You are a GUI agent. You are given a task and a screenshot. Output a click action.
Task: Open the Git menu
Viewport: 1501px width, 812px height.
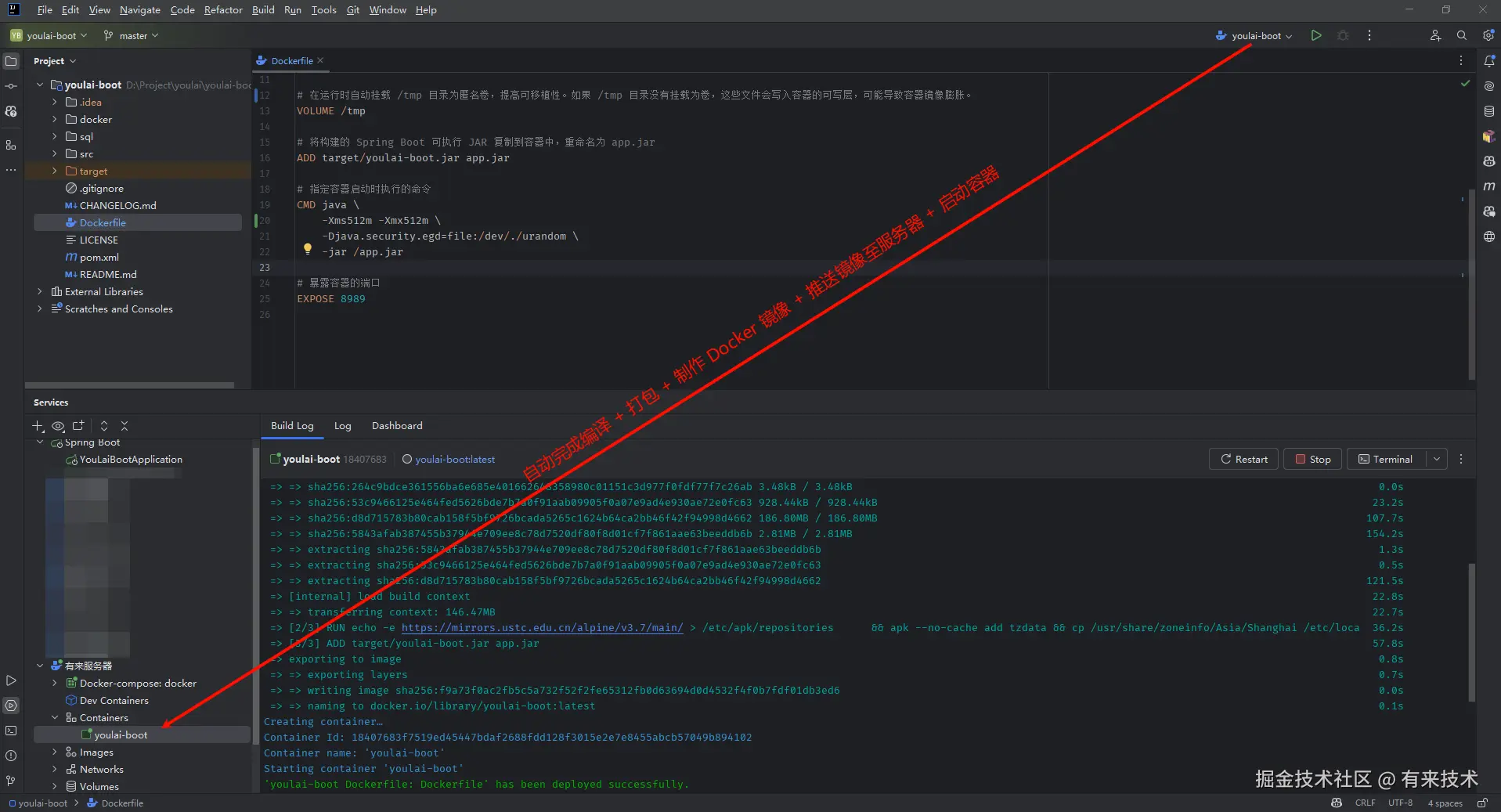tap(353, 10)
